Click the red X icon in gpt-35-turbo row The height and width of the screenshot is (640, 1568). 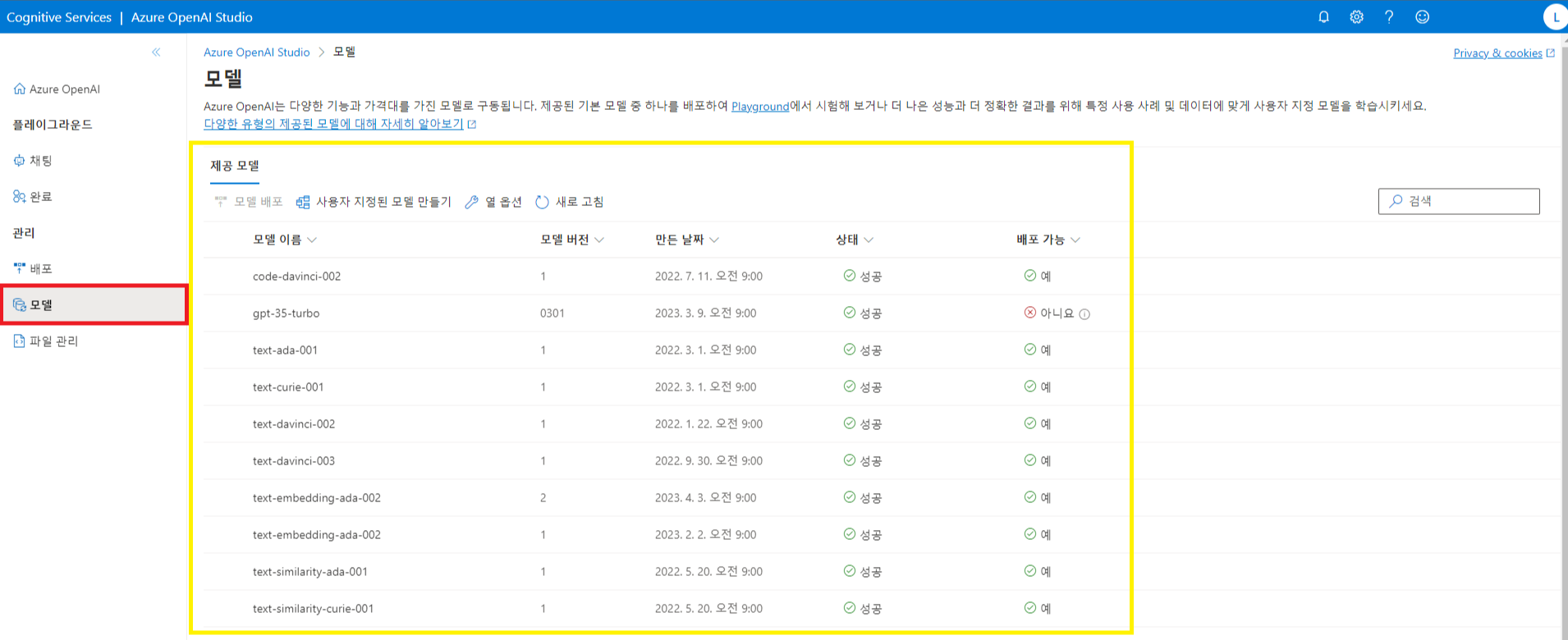point(1029,313)
